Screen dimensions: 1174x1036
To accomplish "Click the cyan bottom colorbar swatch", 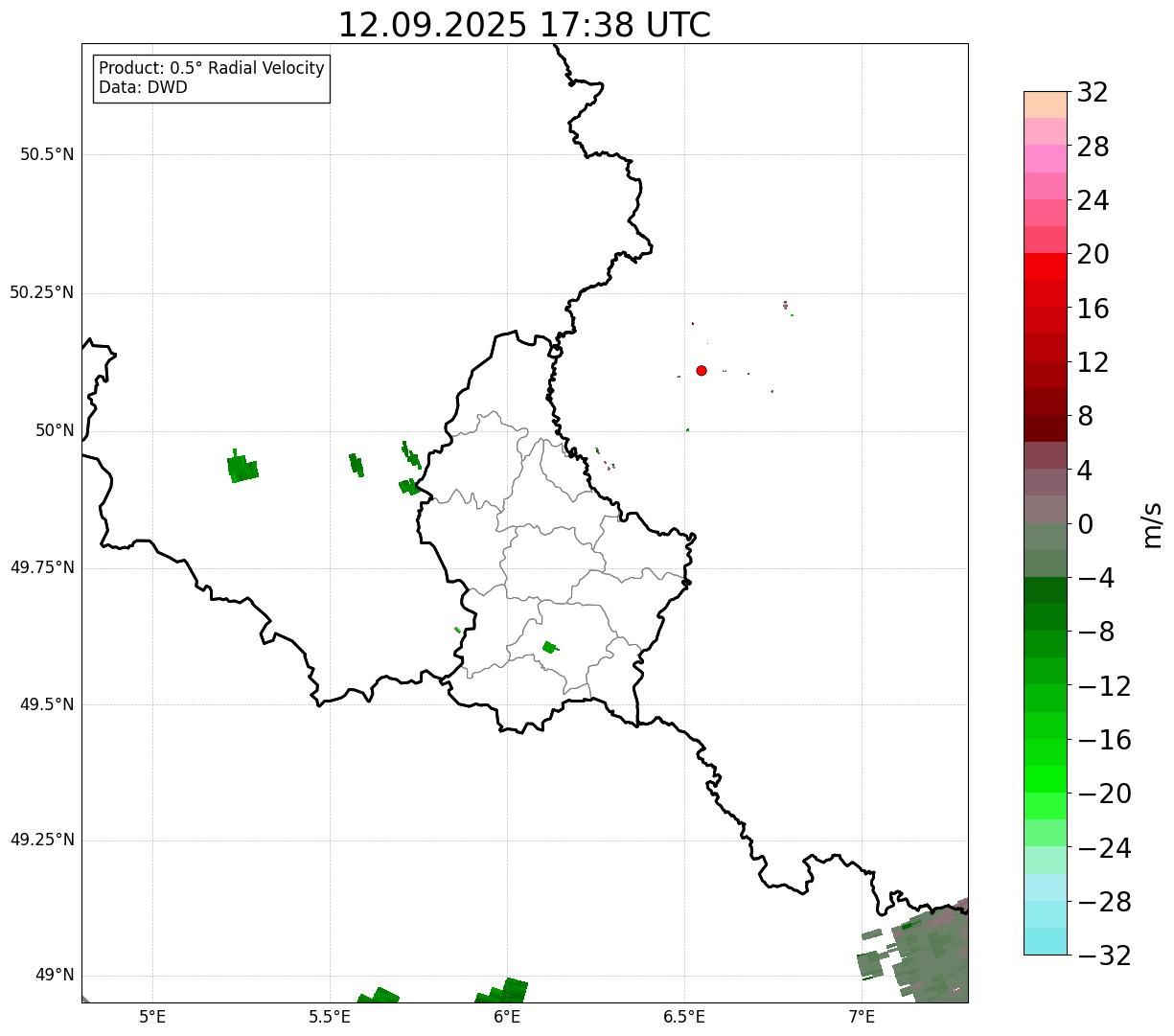I will click(x=1046, y=941).
